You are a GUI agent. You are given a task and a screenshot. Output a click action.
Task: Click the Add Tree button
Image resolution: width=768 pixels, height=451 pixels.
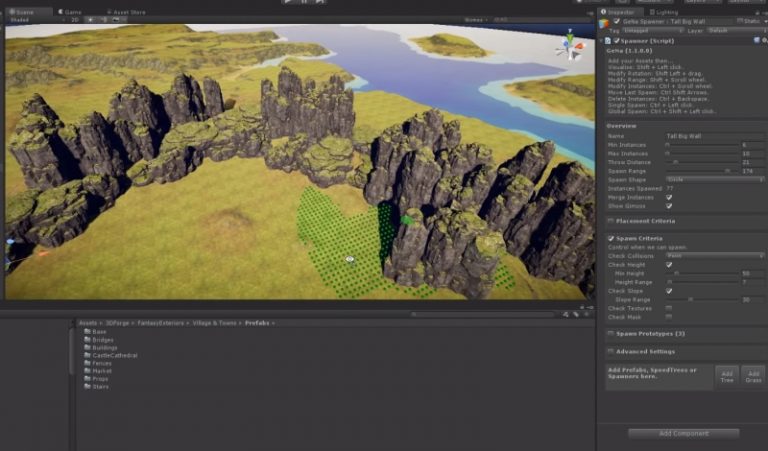[x=727, y=377]
